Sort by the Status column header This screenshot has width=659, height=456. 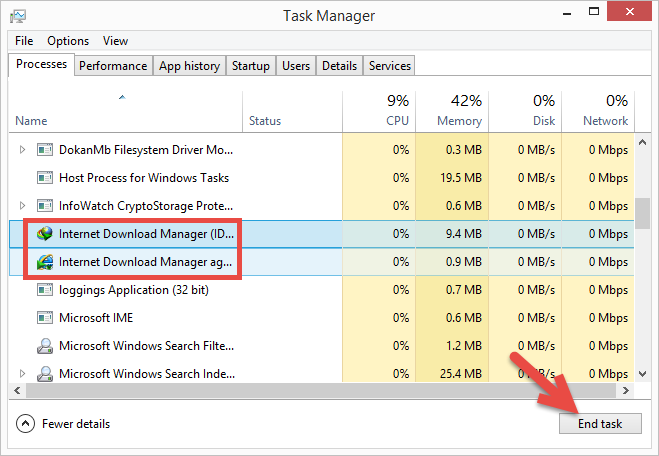(293, 112)
